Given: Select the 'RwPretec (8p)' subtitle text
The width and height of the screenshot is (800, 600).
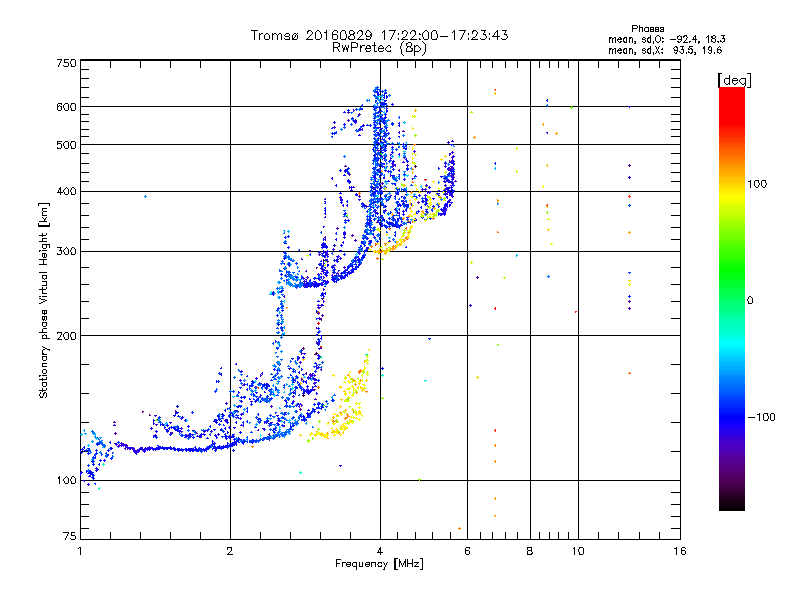Looking at the screenshot, I should point(379,48).
